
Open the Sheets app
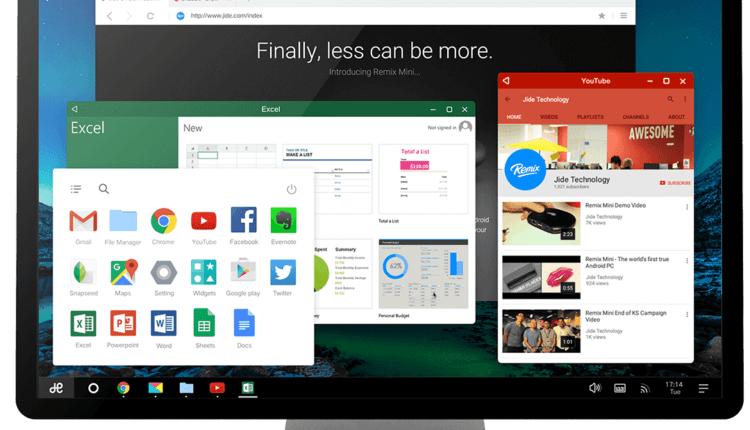point(204,323)
